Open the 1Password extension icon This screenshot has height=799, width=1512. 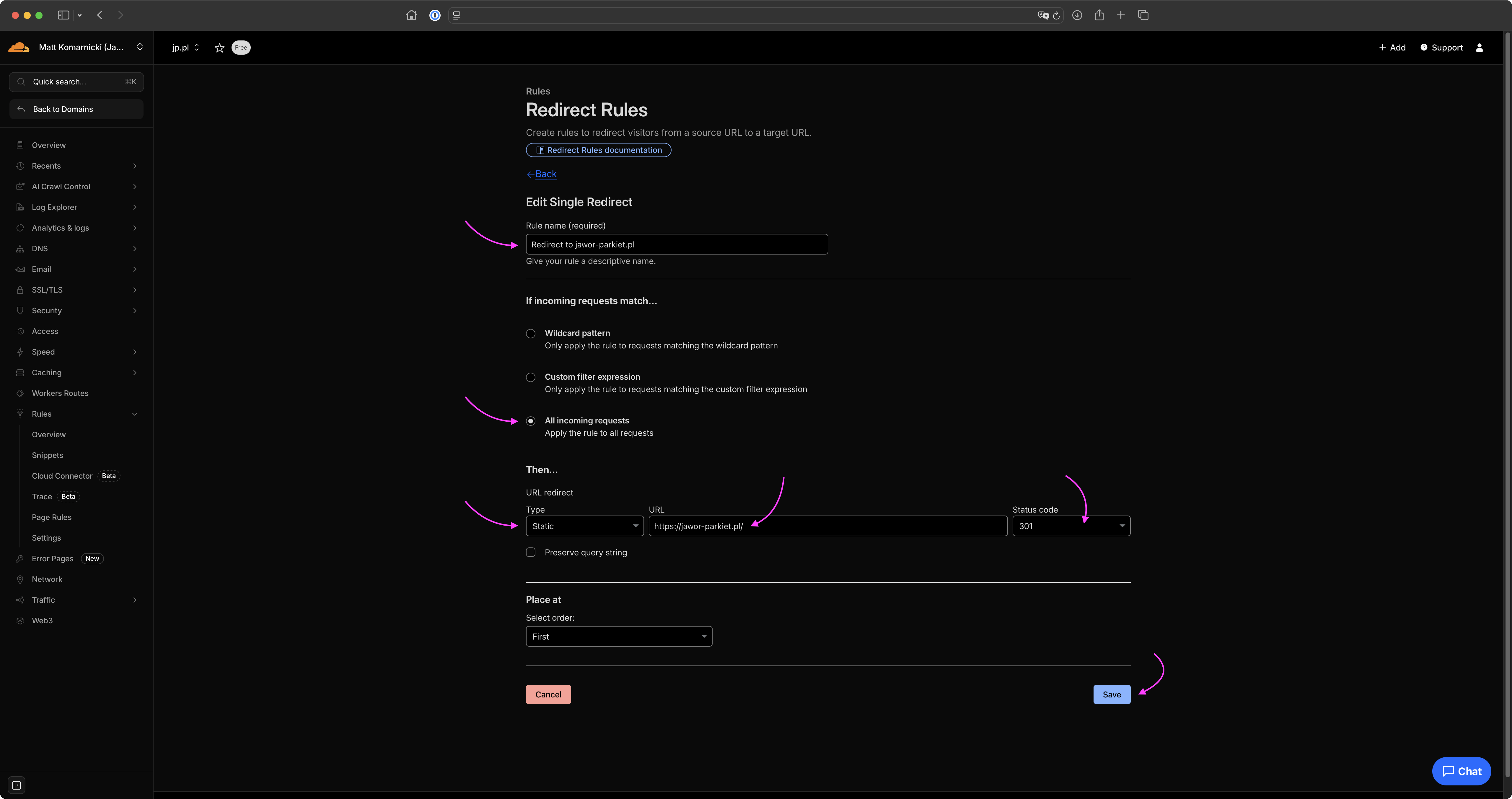435,15
